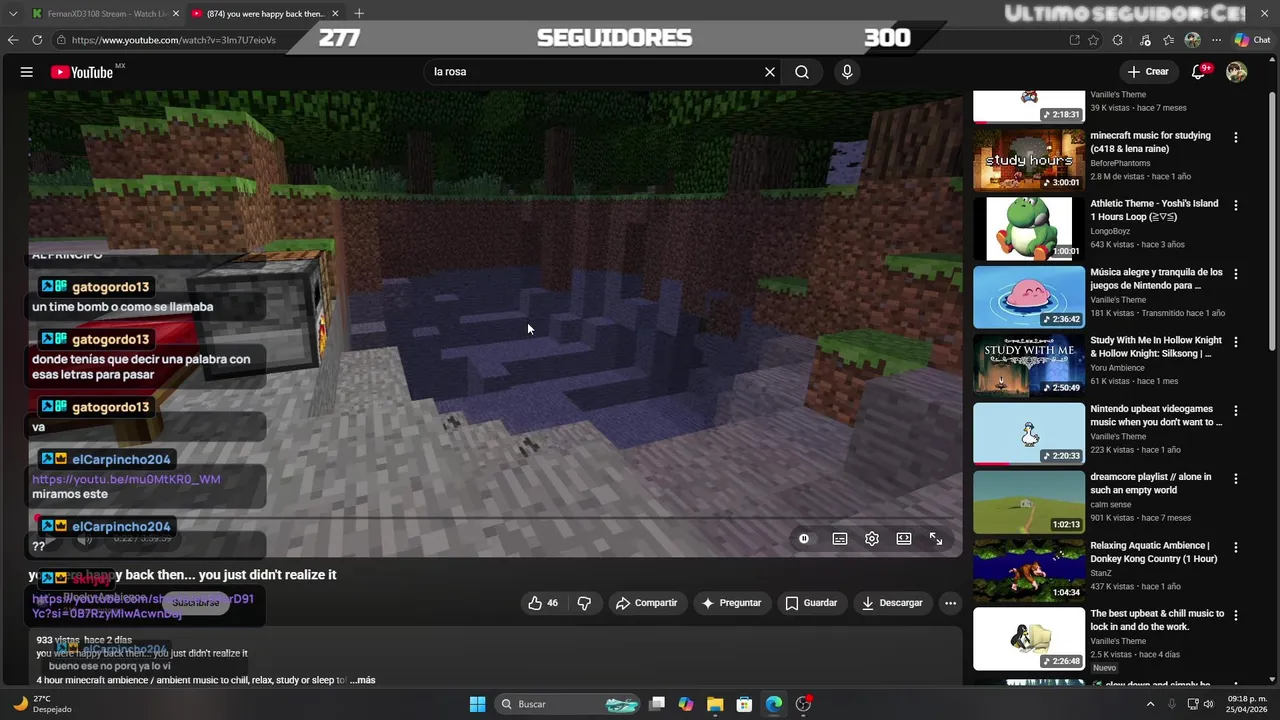
Task: Open more actions beside Descargar
Action: coord(950,603)
